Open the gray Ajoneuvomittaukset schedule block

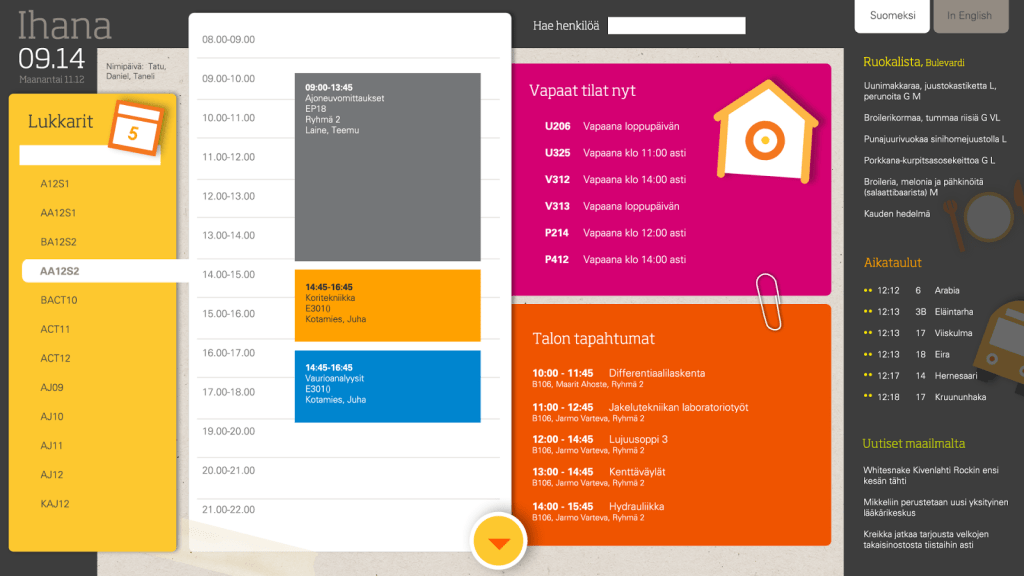pos(387,167)
